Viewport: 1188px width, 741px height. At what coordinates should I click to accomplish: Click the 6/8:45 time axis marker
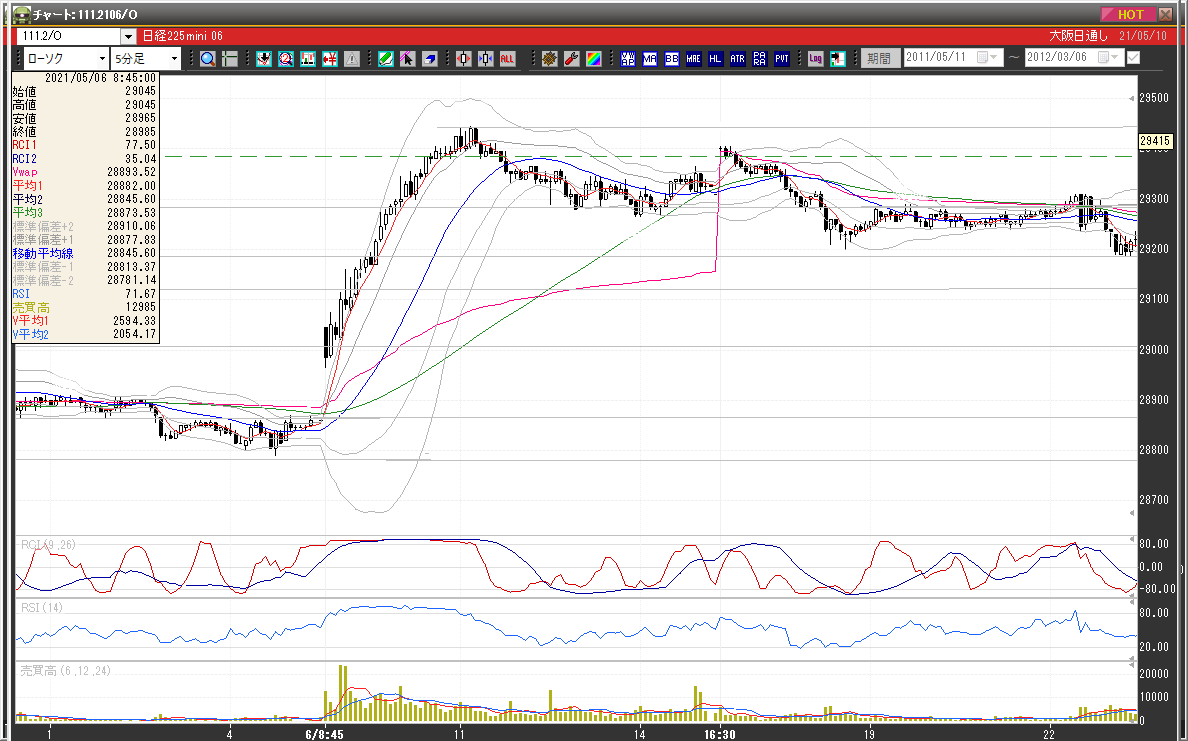point(324,734)
